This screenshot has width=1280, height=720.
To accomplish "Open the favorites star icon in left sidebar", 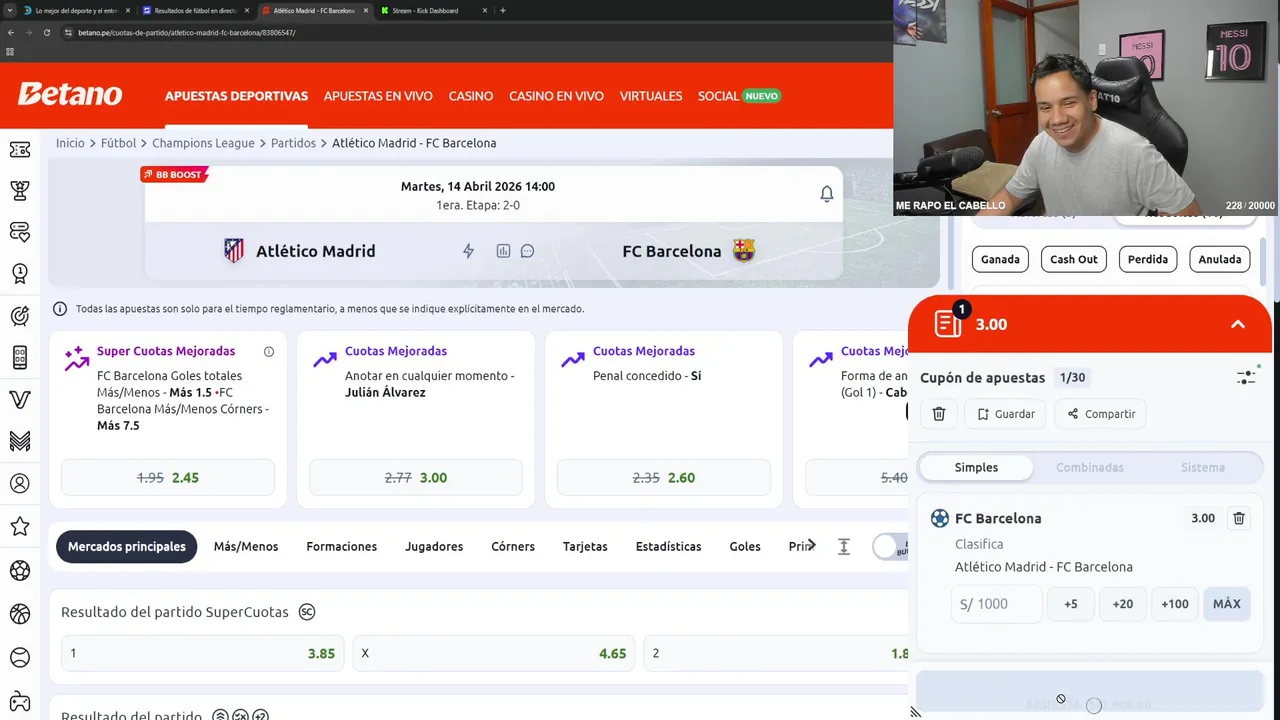I will [x=20, y=526].
